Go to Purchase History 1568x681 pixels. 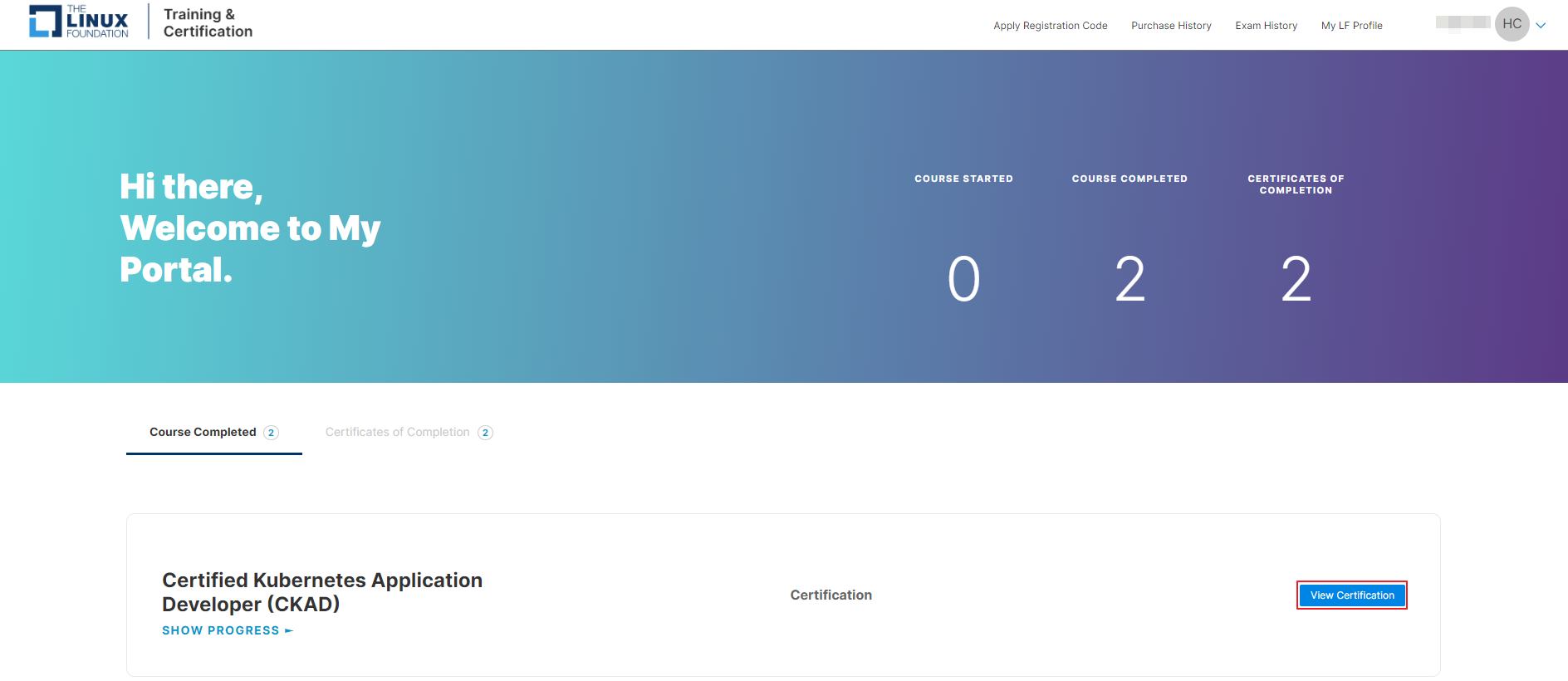point(1171,26)
